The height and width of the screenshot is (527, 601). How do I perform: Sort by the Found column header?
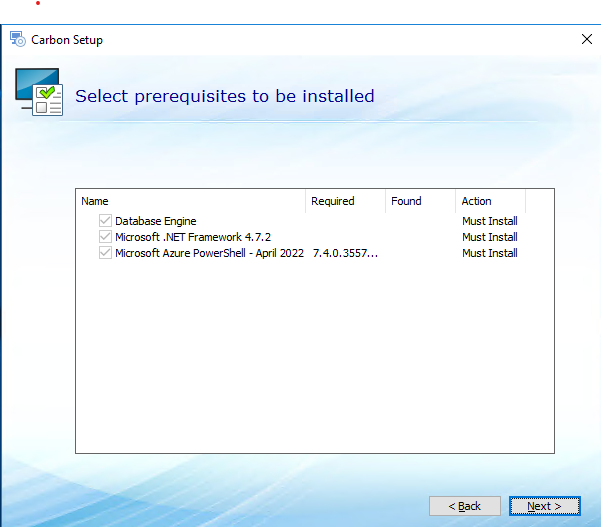(421, 201)
